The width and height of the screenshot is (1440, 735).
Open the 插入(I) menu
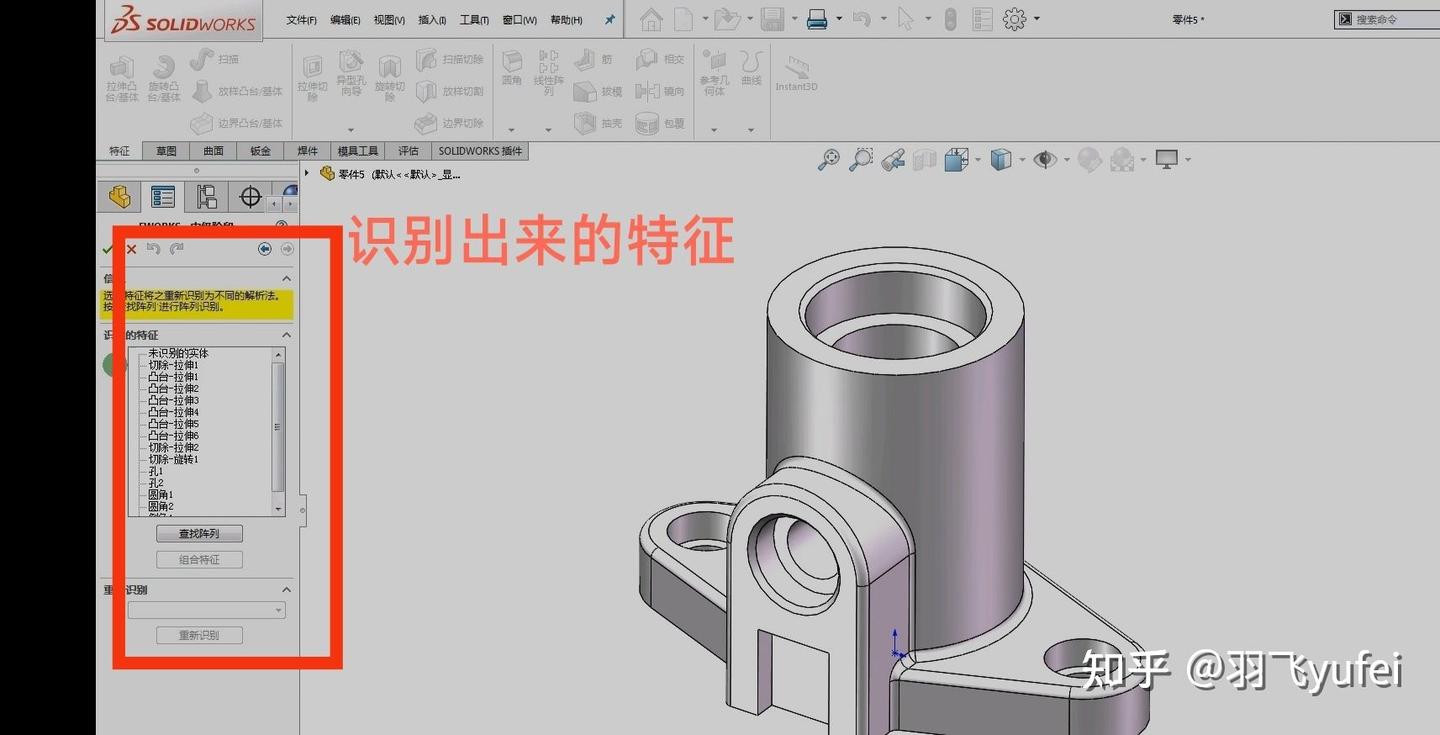click(430, 19)
